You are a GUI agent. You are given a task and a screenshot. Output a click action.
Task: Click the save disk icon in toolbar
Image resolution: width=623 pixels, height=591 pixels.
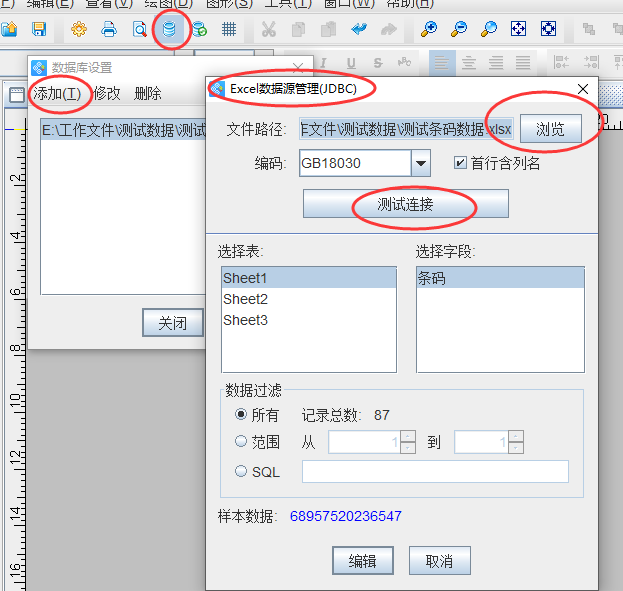[x=39, y=29]
